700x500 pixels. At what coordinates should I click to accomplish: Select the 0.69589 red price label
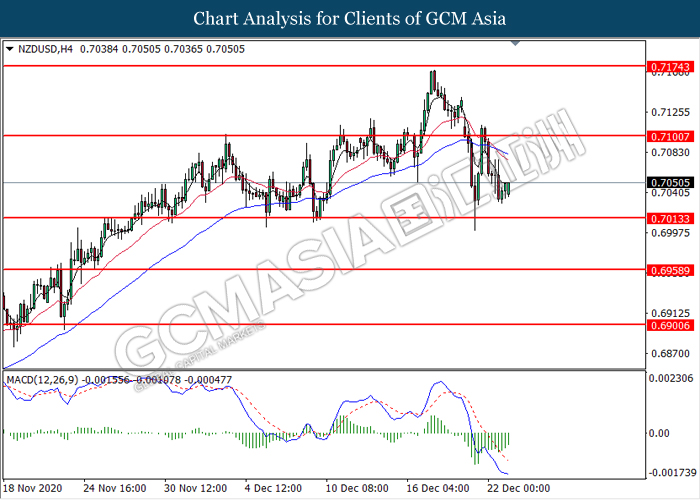click(x=671, y=271)
